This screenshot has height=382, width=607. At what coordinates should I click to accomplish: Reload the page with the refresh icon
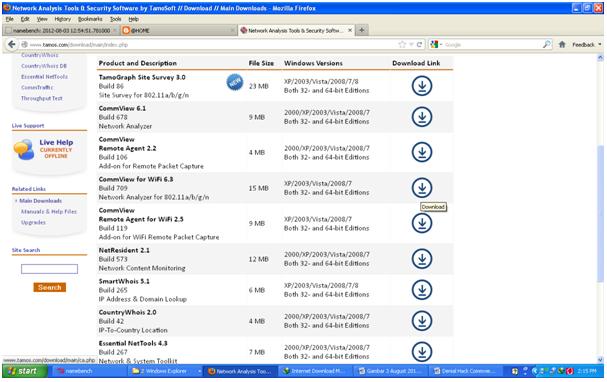click(419, 45)
